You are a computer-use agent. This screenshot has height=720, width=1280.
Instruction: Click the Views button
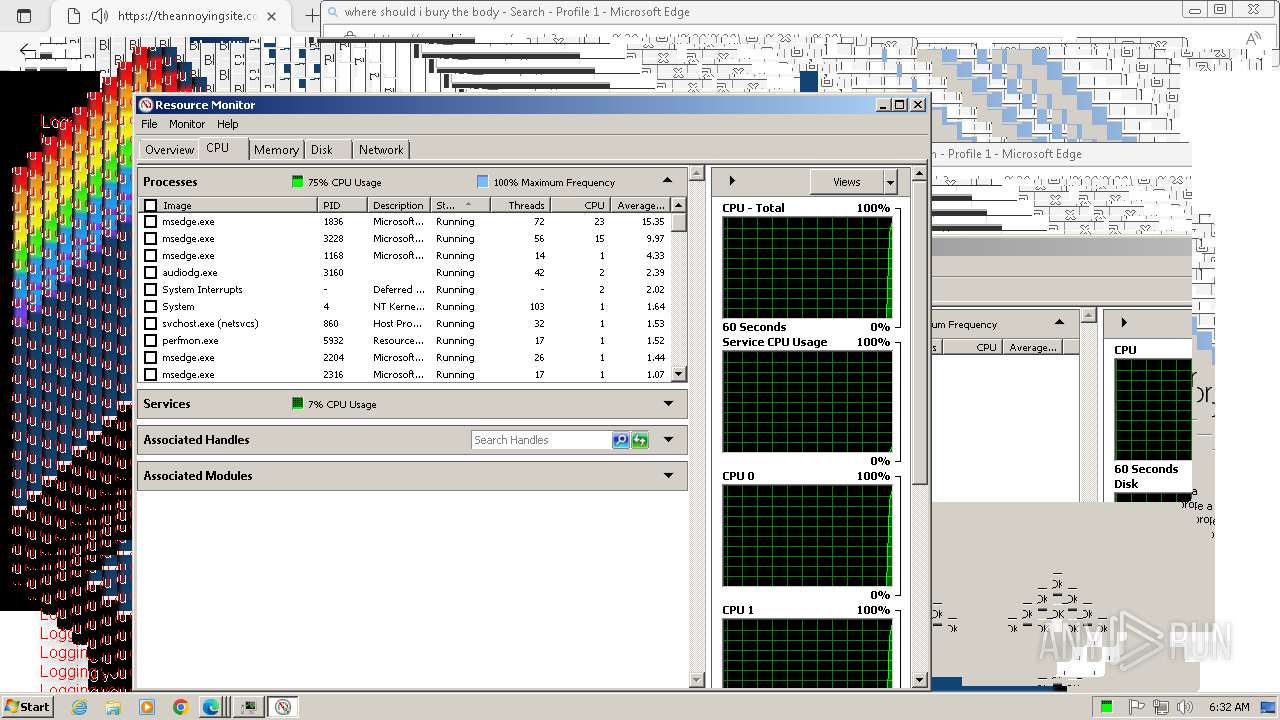click(x=846, y=182)
